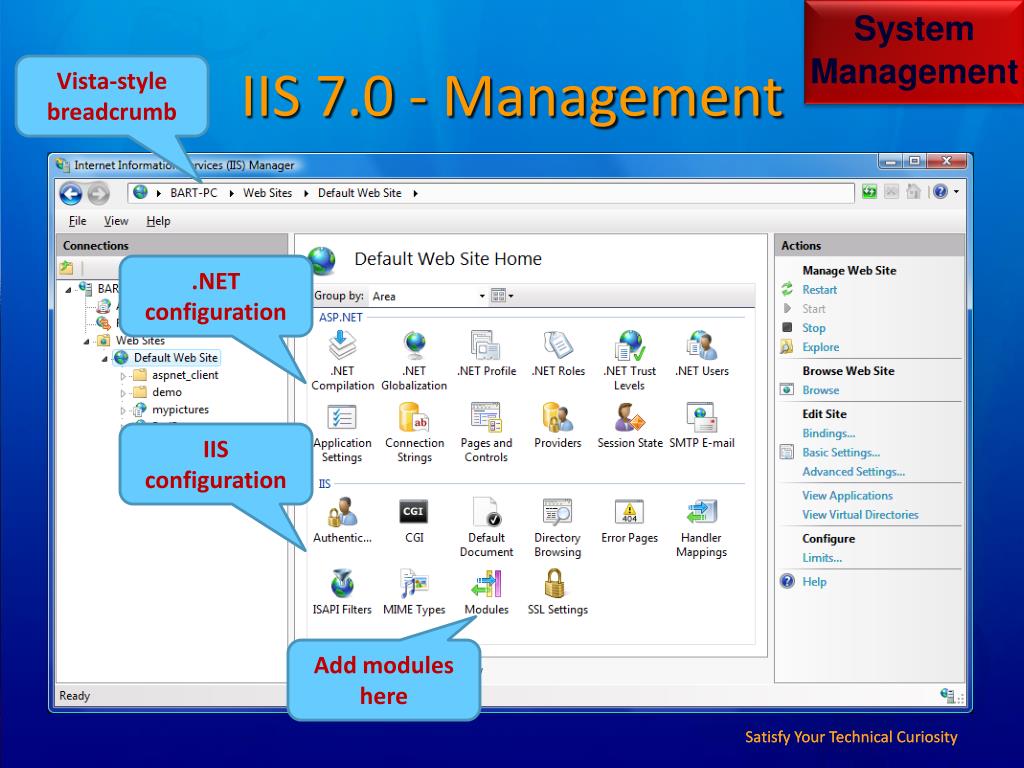Image resolution: width=1024 pixels, height=768 pixels.
Task: Open the CGI feature
Action: [414, 520]
